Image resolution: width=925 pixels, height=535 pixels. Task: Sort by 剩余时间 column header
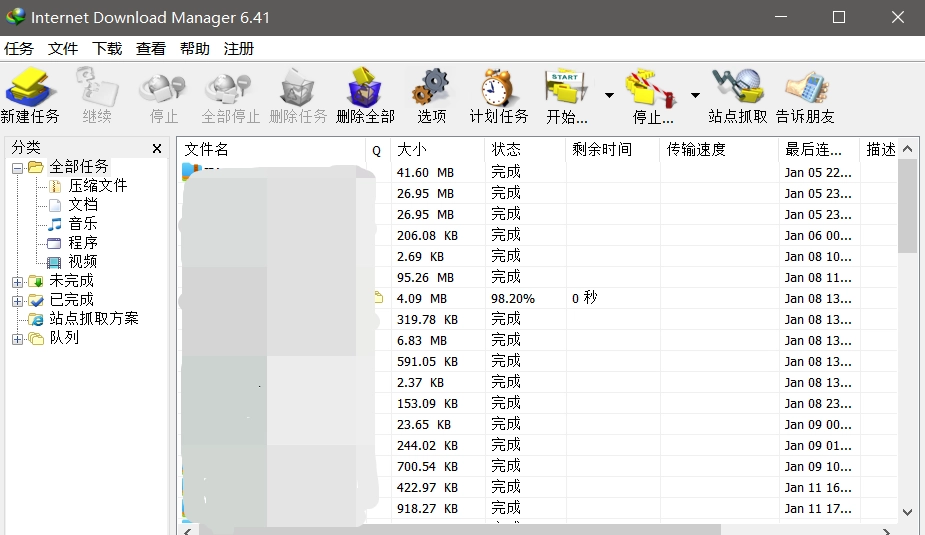[612, 149]
